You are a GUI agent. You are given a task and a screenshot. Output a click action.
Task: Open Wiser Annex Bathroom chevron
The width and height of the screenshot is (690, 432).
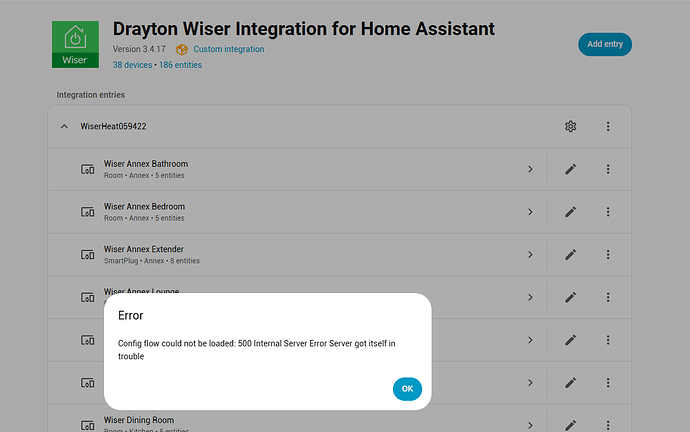(530, 169)
